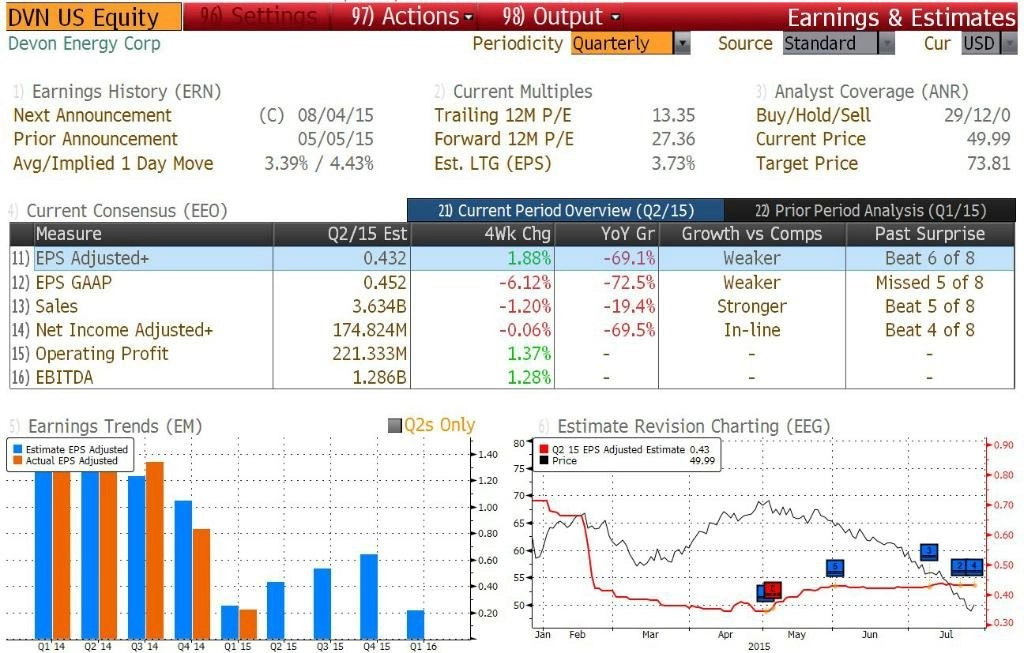Click blue Estimate EPS Adjusted legend square
Viewport: 1024px width, 653px height.
click(x=18, y=449)
